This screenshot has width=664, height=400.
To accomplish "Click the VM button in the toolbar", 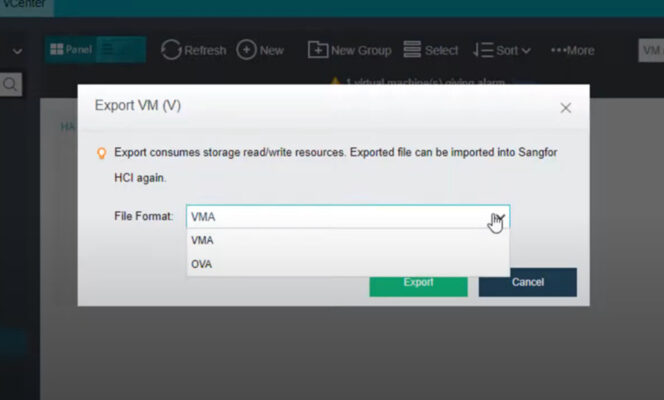I will pyautogui.click(x=651, y=50).
